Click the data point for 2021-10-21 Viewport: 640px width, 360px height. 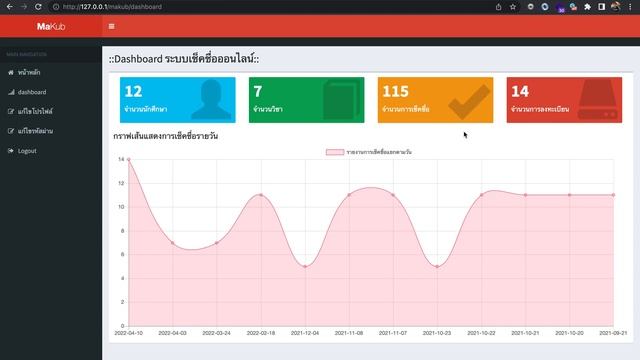coord(525,195)
